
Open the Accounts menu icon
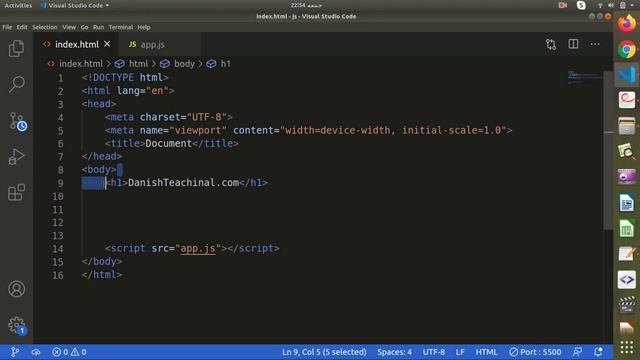click(x=16, y=289)
